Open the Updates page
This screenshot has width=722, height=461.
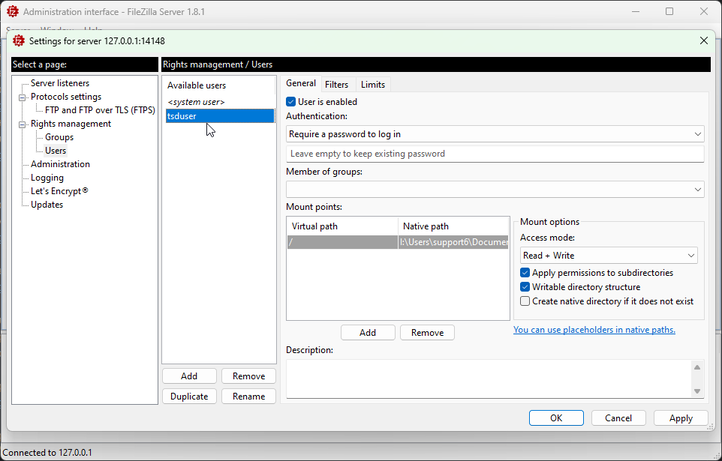[47, 204]
